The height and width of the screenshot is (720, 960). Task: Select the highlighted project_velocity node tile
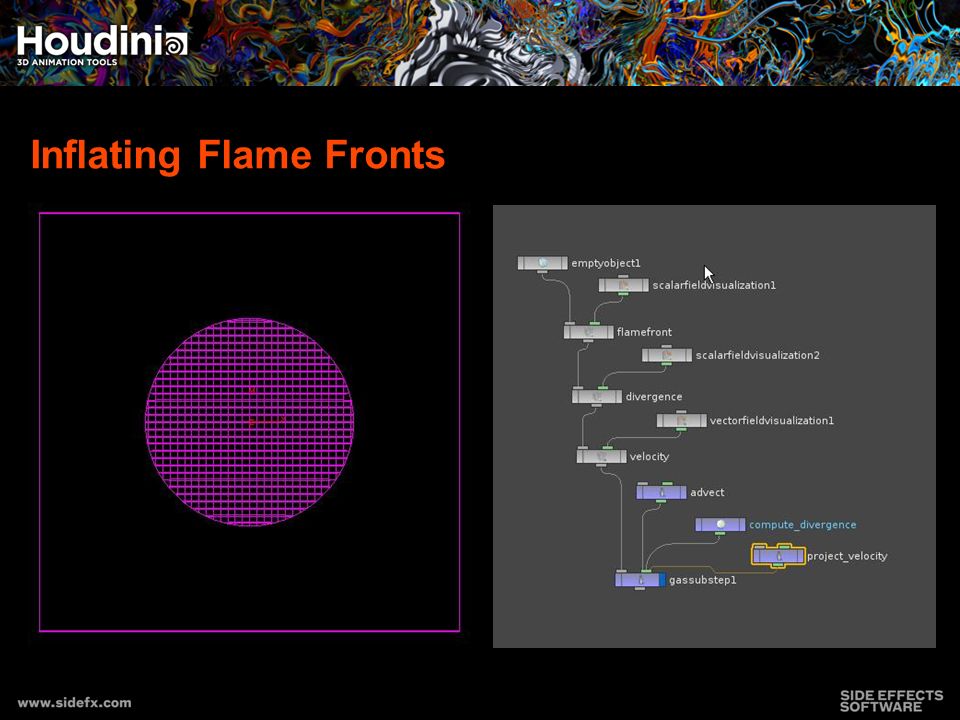tap(778, 556)
